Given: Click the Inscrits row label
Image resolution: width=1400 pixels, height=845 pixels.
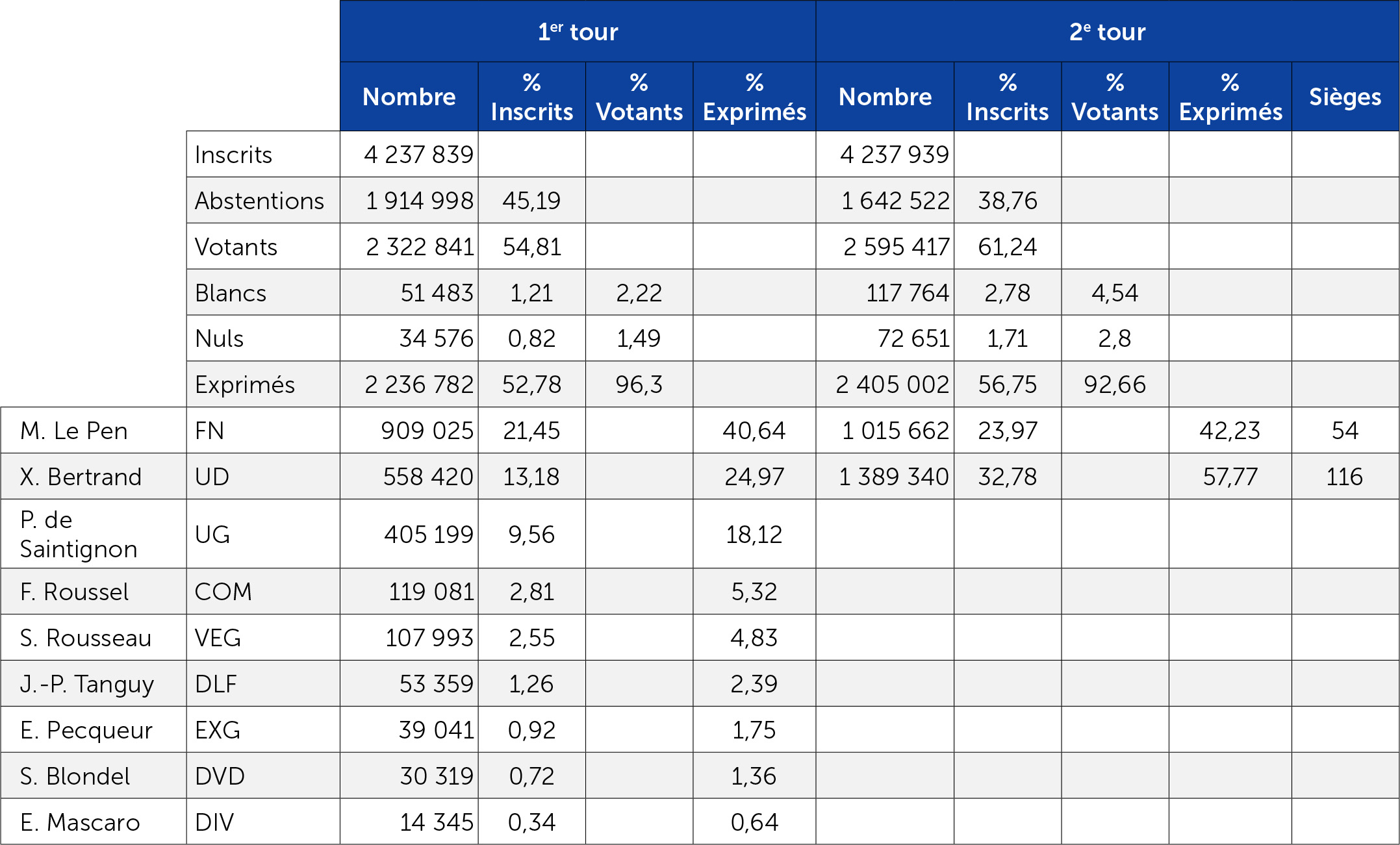Looking at the screenshot, I should (x=263, y=154).
